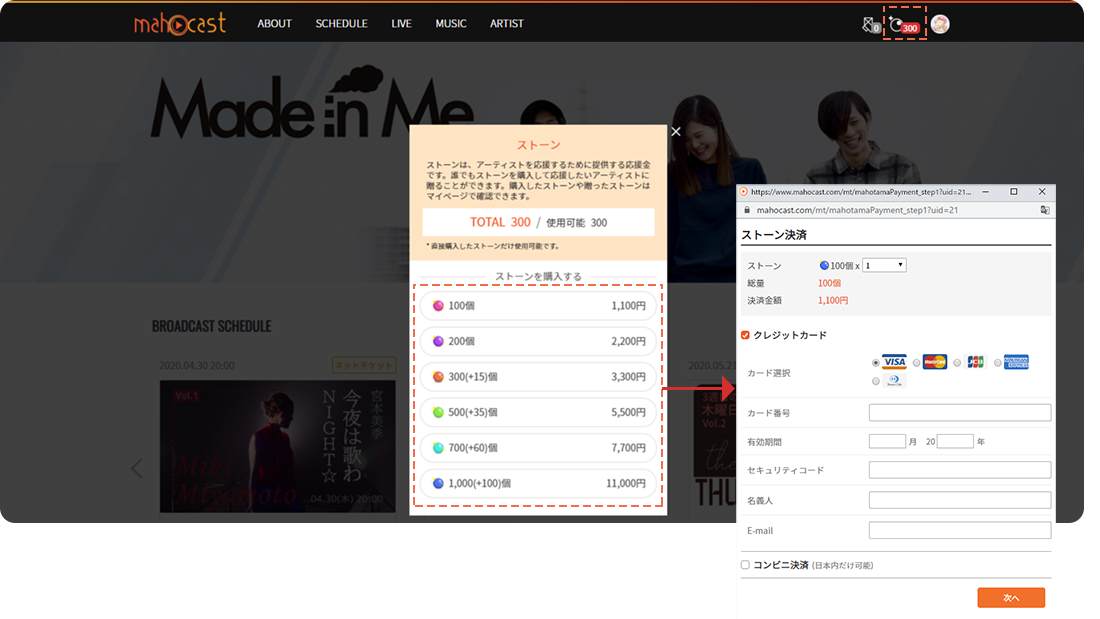Viewport: 1100px width, 619px height.
Task: Open the SCHEDULE menu item
Action: (x=341, y=23)
